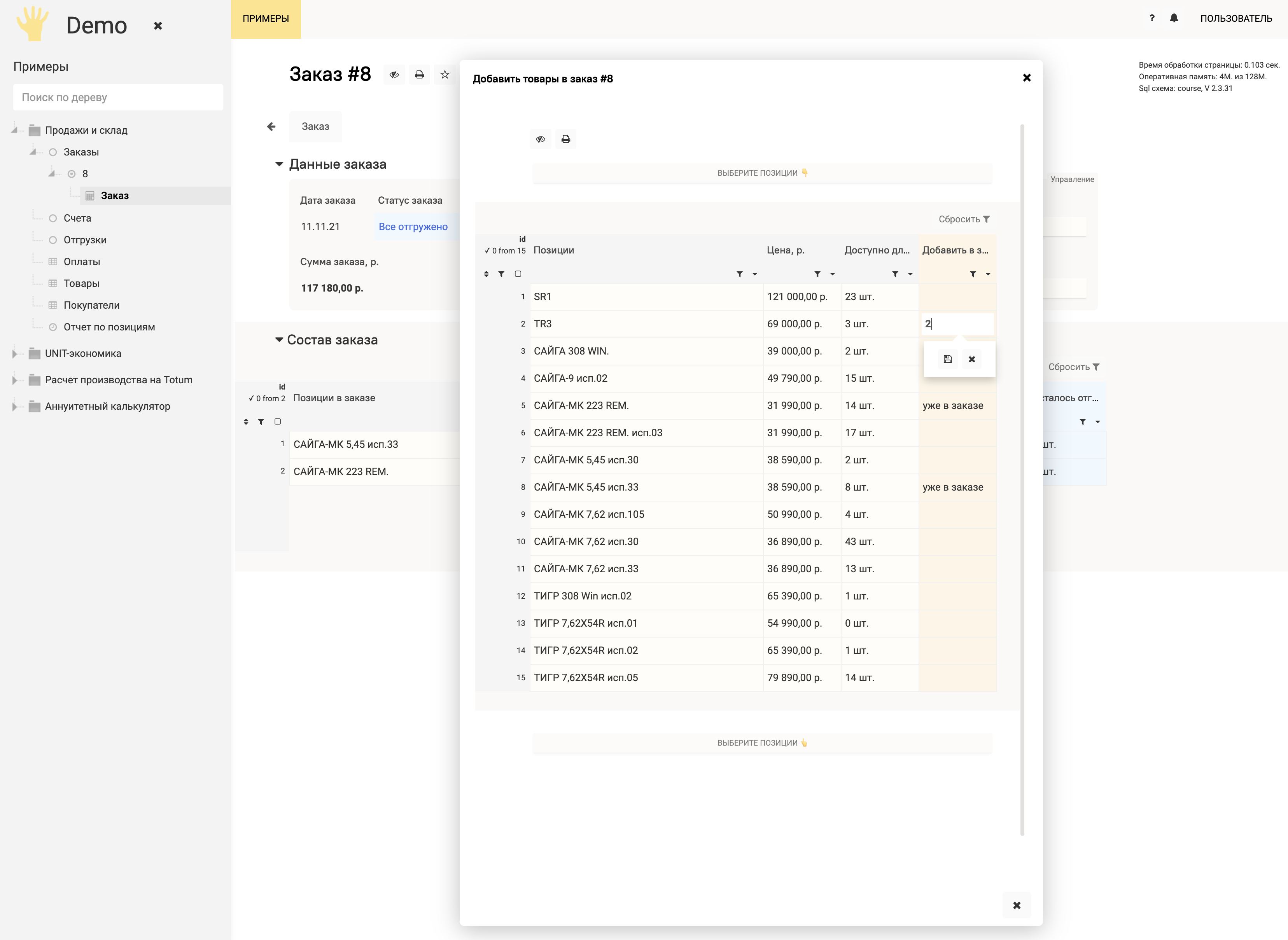Open dropdown caret of Доступно column

(x=911, y=274)
